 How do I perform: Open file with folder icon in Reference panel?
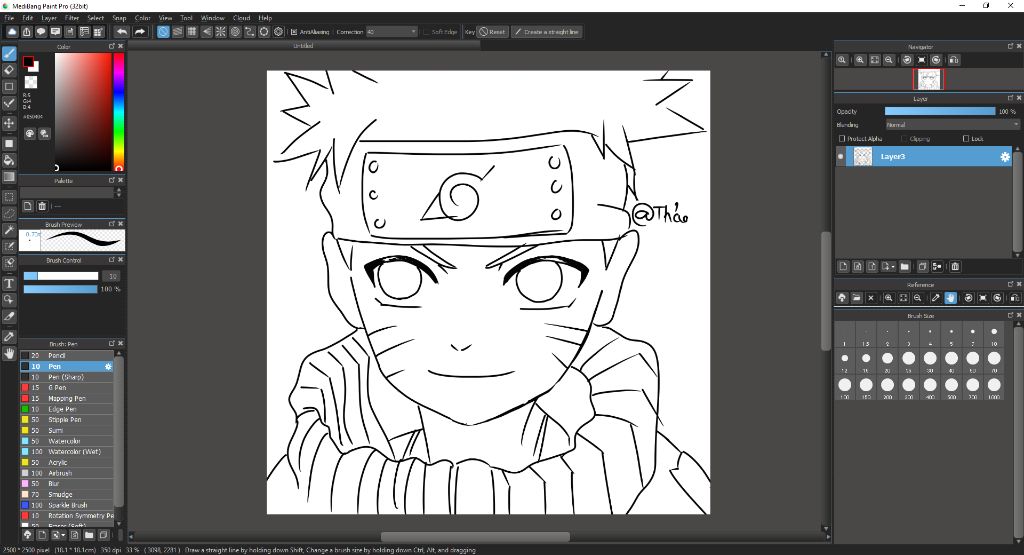(x=856, y=298)
